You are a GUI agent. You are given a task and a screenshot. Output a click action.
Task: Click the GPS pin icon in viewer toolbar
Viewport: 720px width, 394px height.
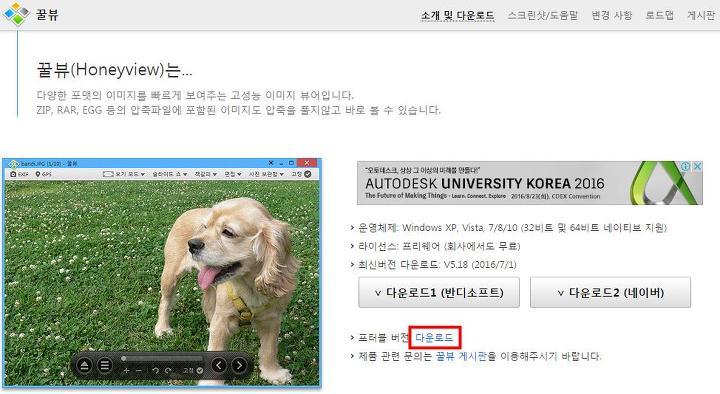click(38, 174)
